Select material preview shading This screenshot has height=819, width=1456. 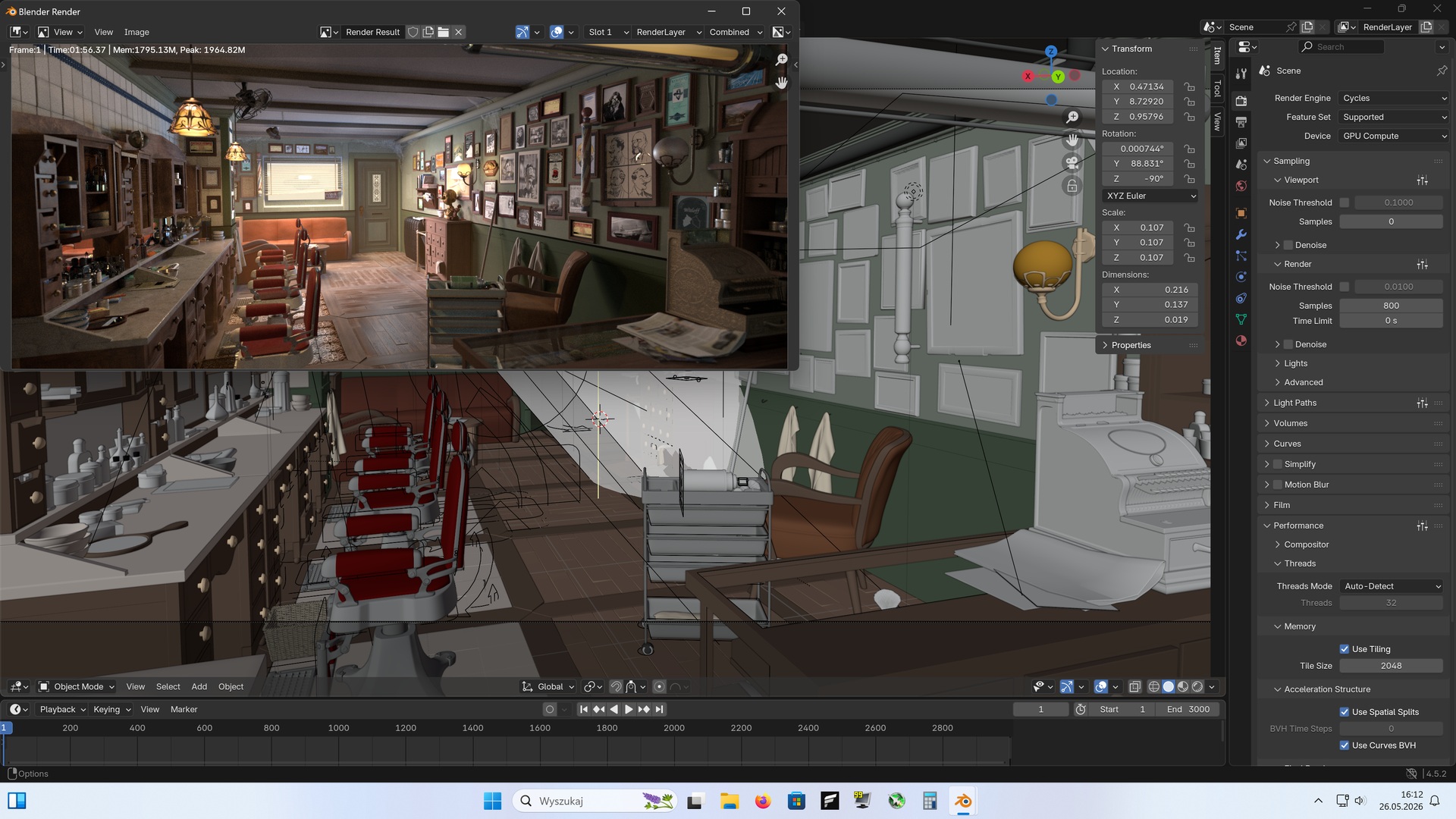tap(1183, 687)
